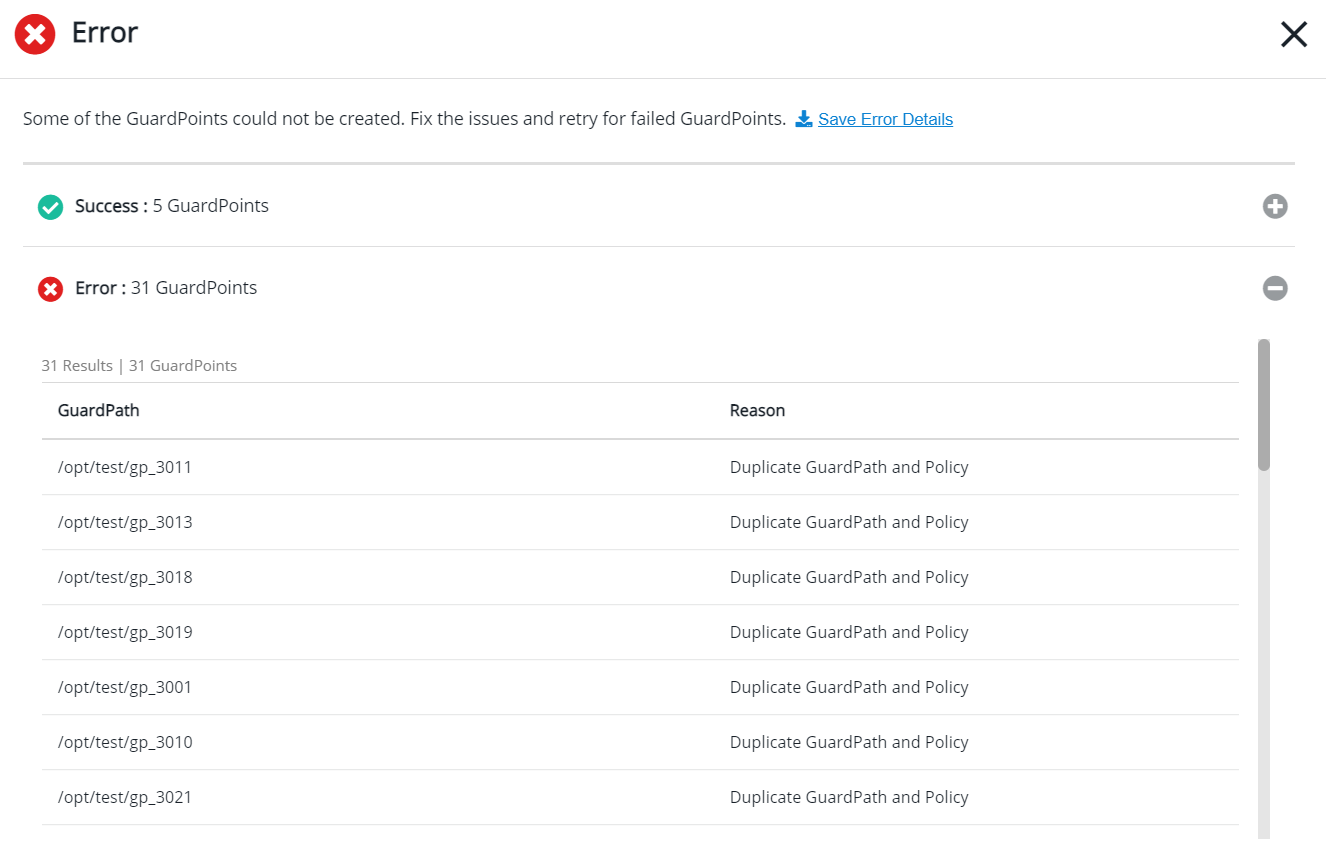Select the /opt/test/gp_3011 row
Image resolution: width=1326 pixels, height=848 pixels.
click(x=125, y=467)
